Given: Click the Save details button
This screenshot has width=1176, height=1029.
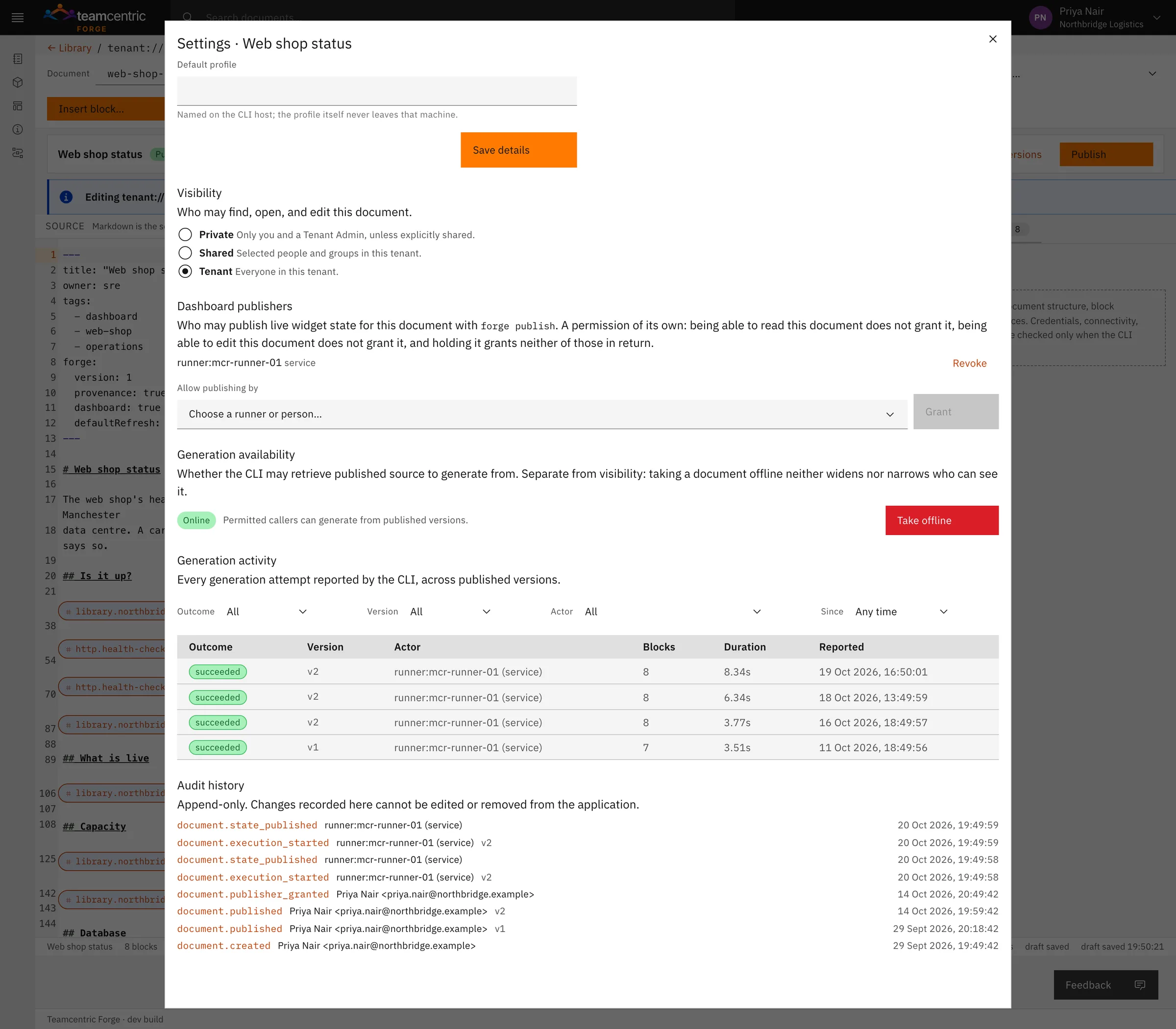Looking at the screenshot, I should coord(518,150).
